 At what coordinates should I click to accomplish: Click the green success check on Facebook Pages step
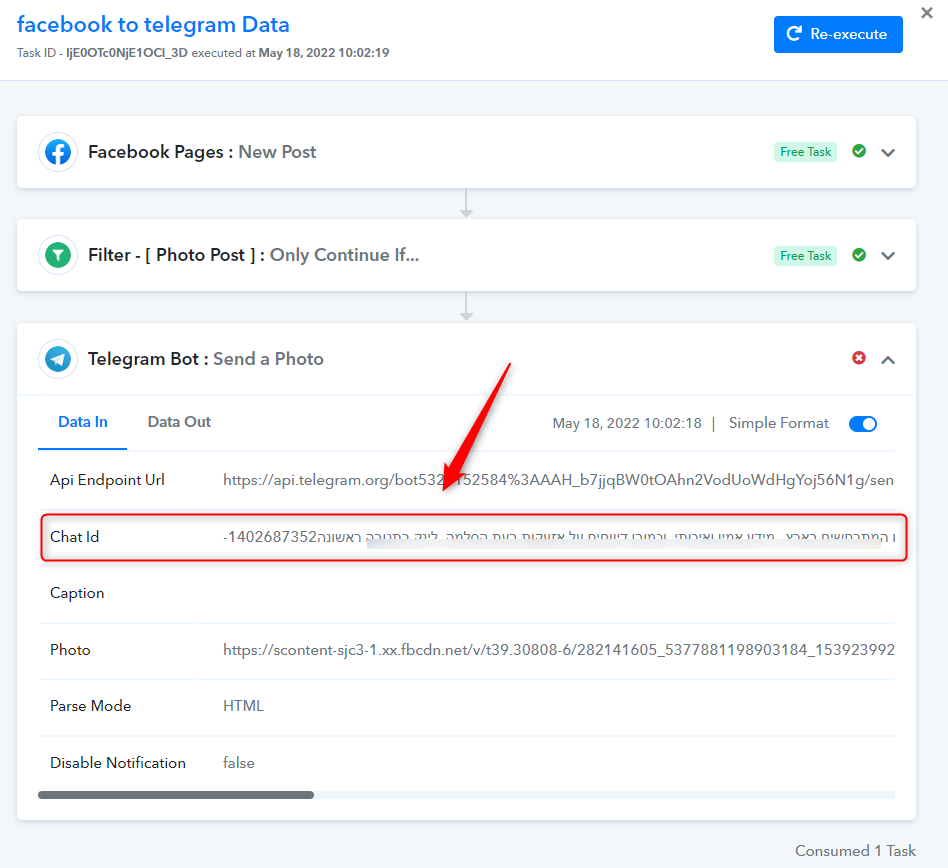point(859,151)
